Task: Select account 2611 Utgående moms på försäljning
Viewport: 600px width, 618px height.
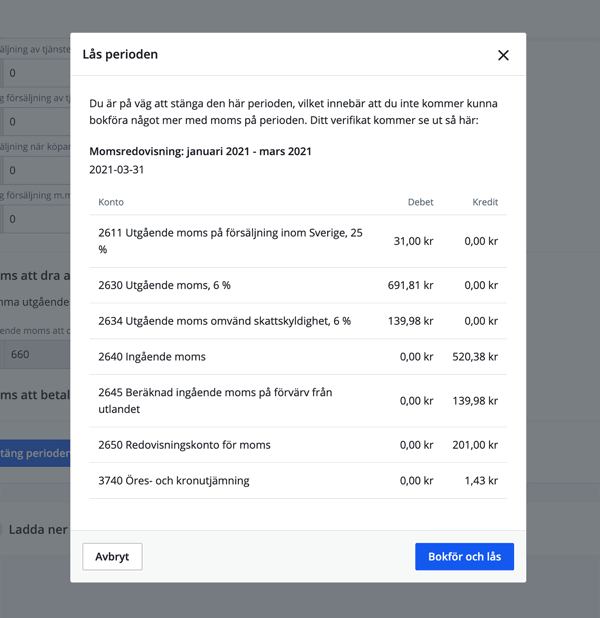Action: [x=230, y=241]
